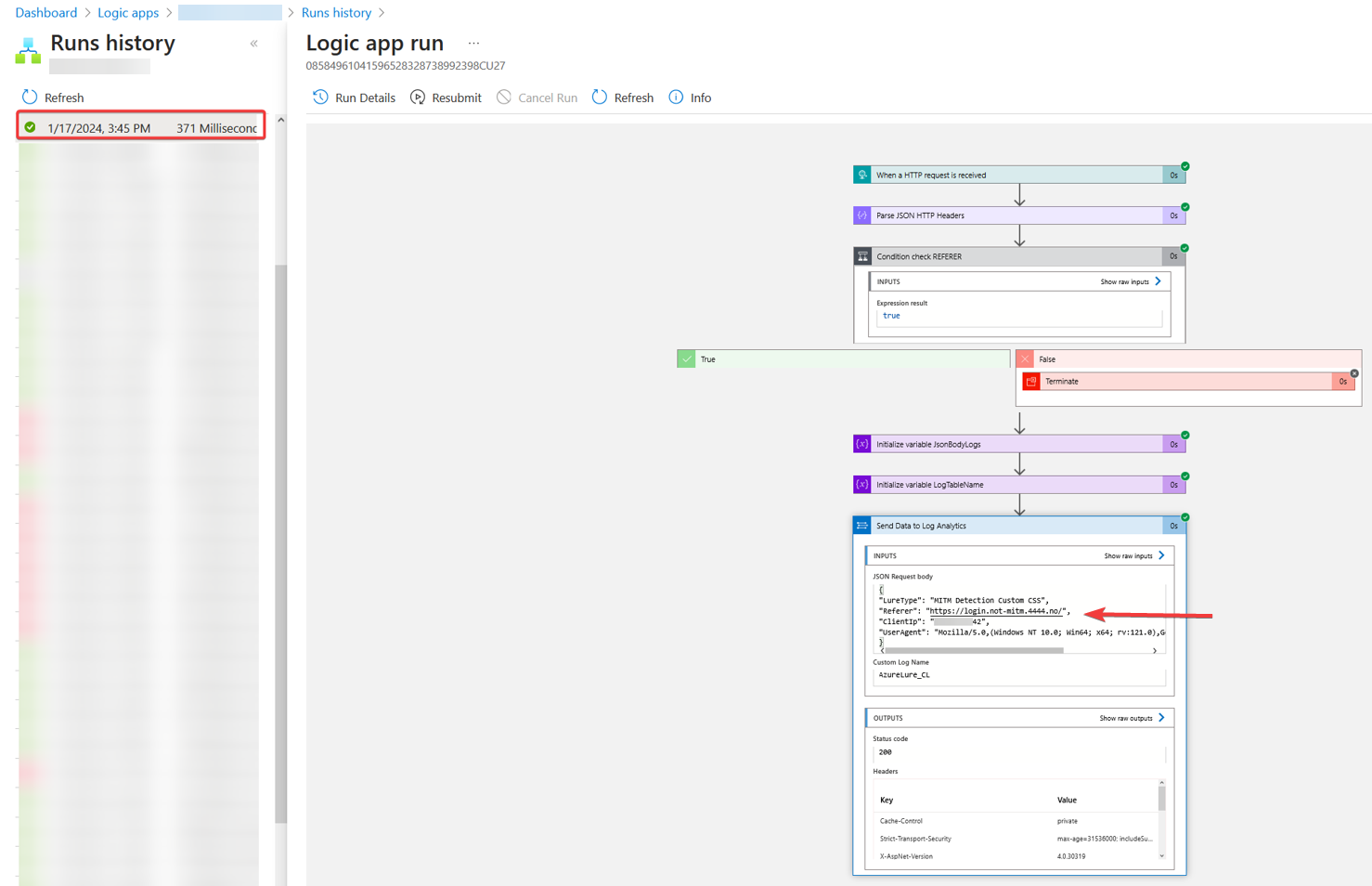Screen dimensions: 1372x886
Task: Open Runs history breadcrumb link
Action: pyautogui.click(x=336, y=13)
